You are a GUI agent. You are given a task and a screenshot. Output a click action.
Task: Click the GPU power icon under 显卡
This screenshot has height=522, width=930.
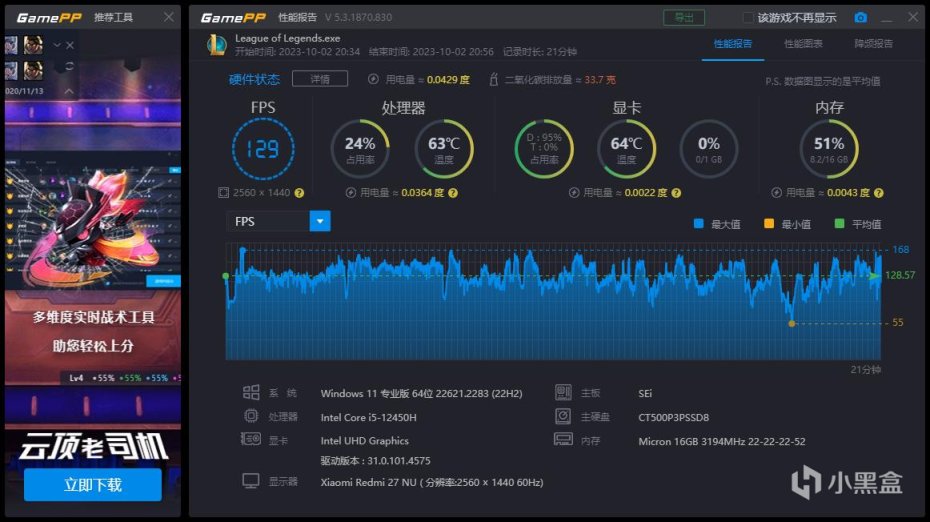click(x=574, y=193)
